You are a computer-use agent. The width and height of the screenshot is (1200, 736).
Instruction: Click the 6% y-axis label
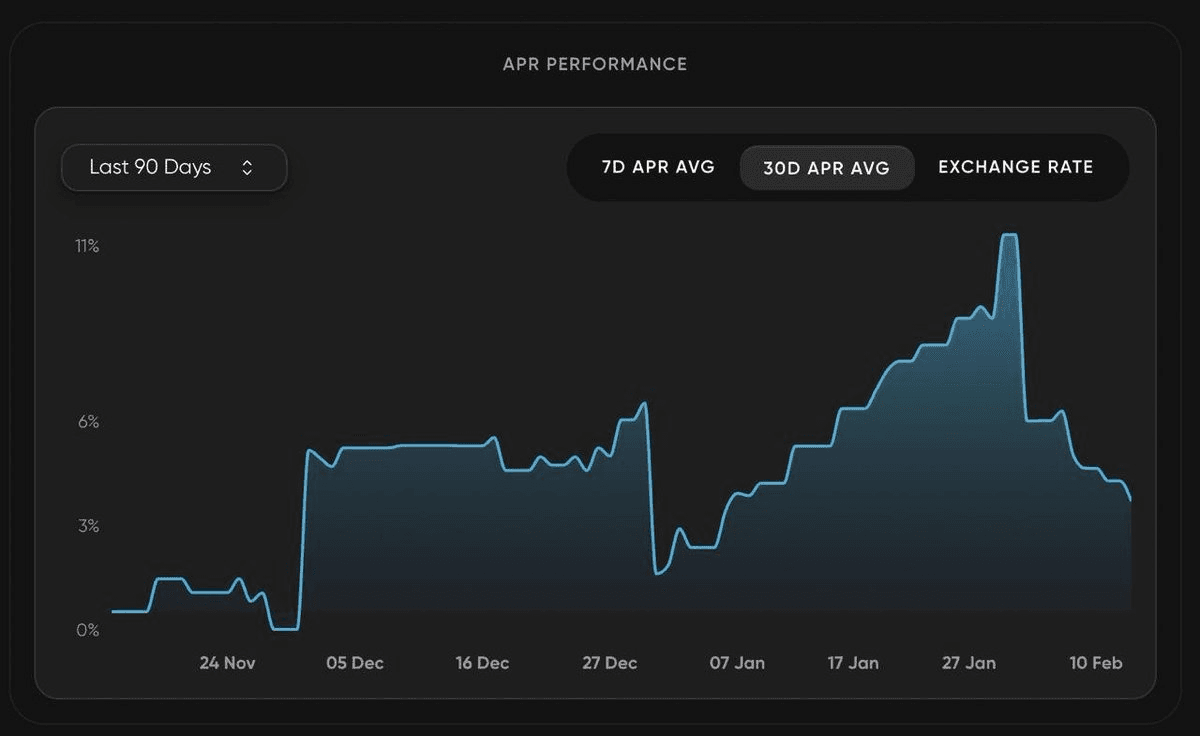click(88, 422)
